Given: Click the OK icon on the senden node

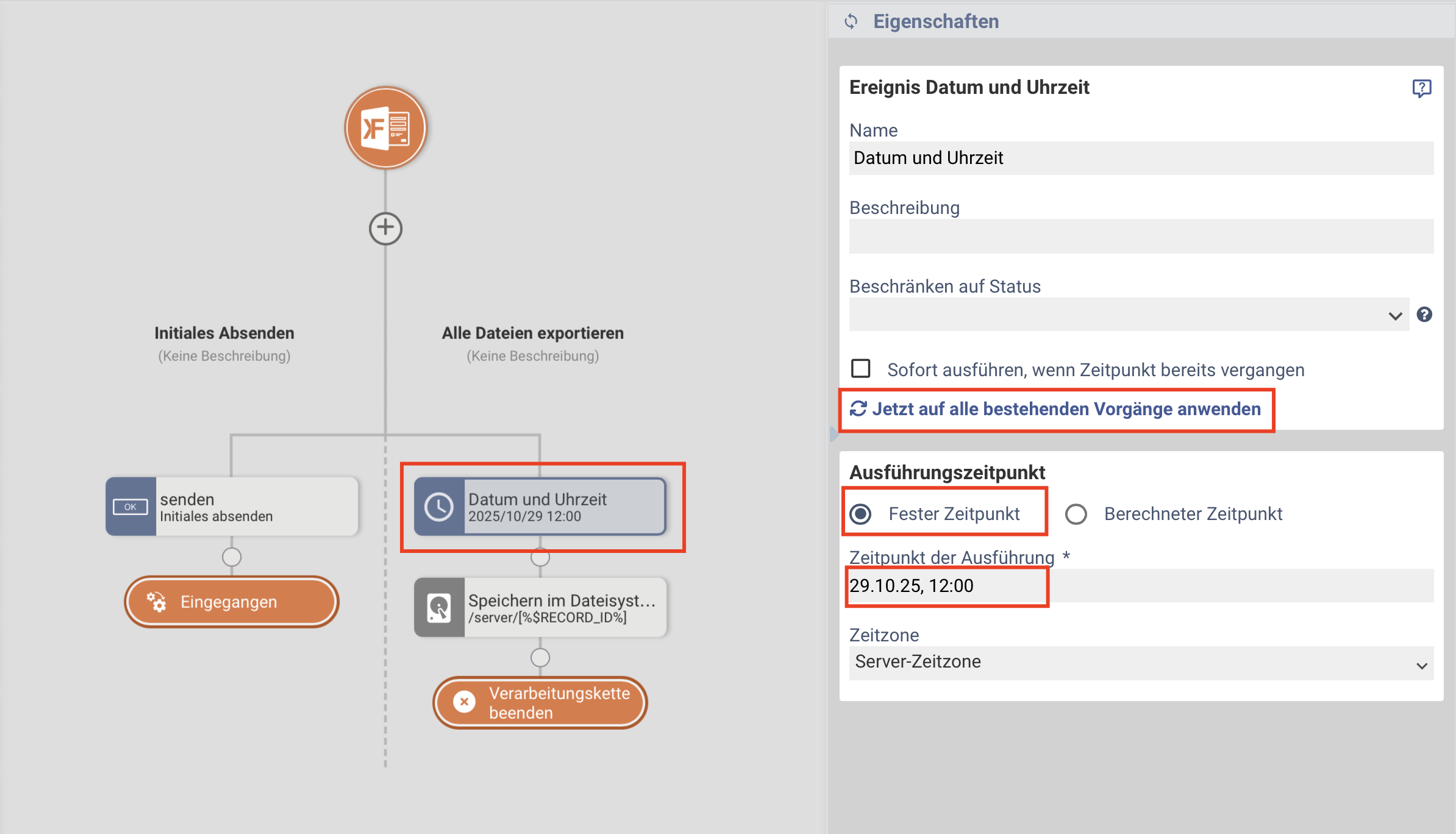Looking at the screenshot, I should pyautogui.click(x=130, y=507).
